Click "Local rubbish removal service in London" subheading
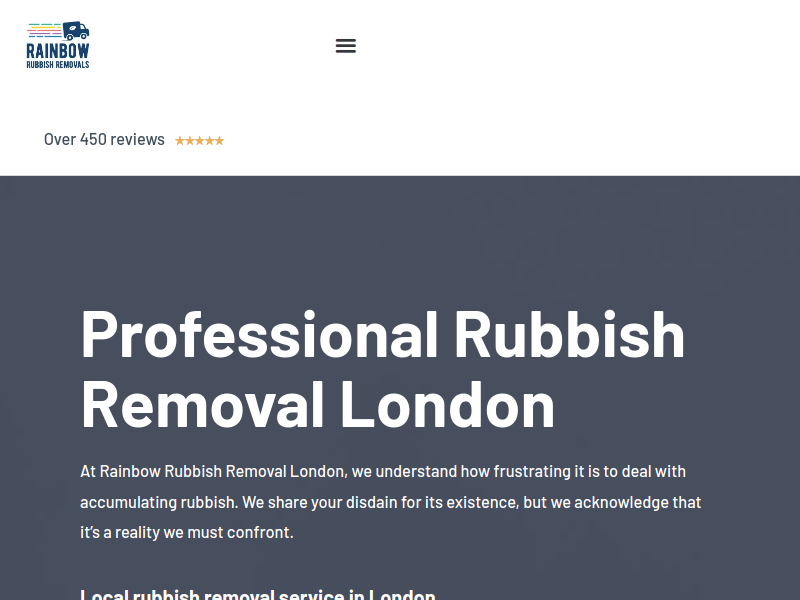This screenshot has height=600, width=800. pyautogui.click(x=258, y=594)
